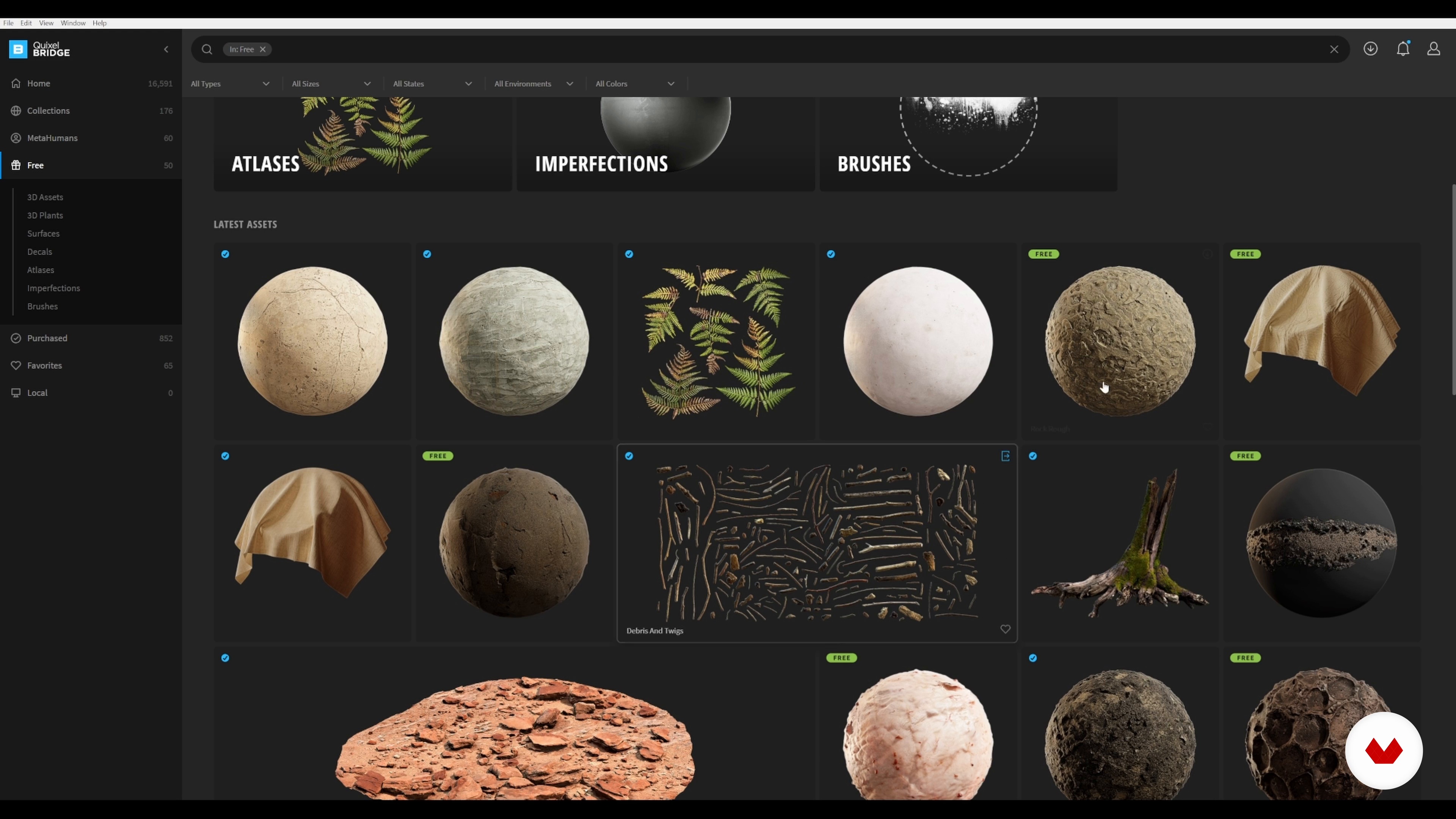Viewport: 1456px width, 819px height.
Task: Open the notifications bell
Action: pos(1403,49)
